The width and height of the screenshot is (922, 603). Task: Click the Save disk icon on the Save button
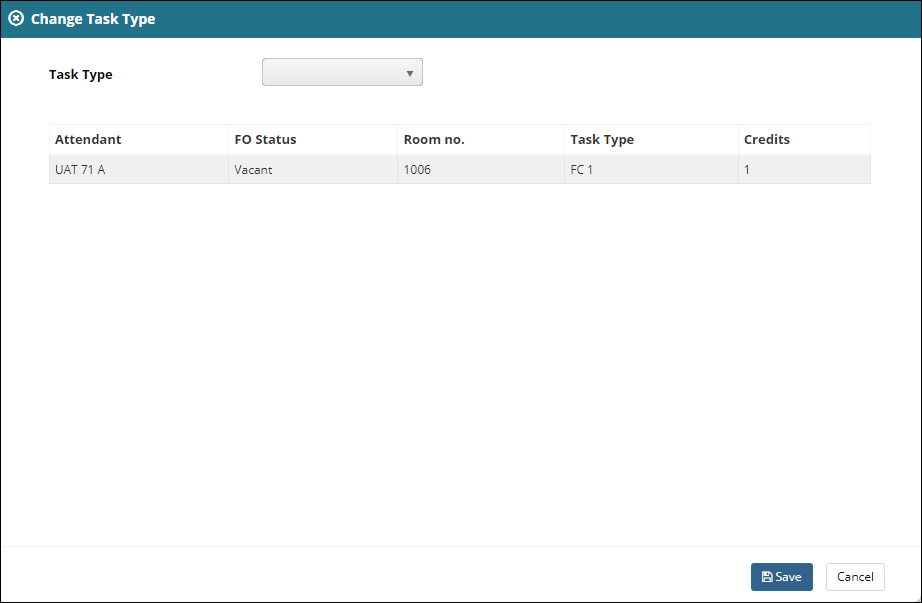click(767, 577)
